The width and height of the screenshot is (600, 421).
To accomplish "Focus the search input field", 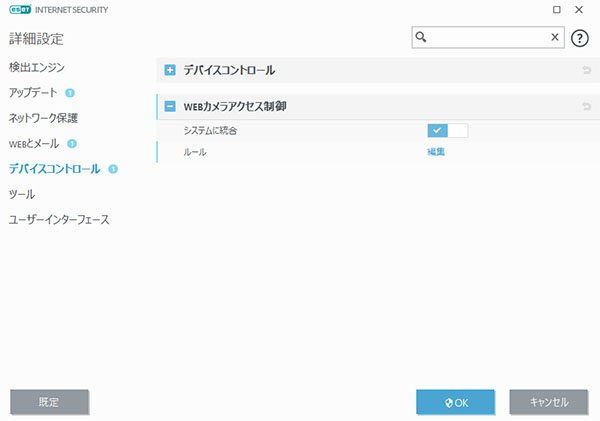I will pyautogui.click(x=488, y=37).
